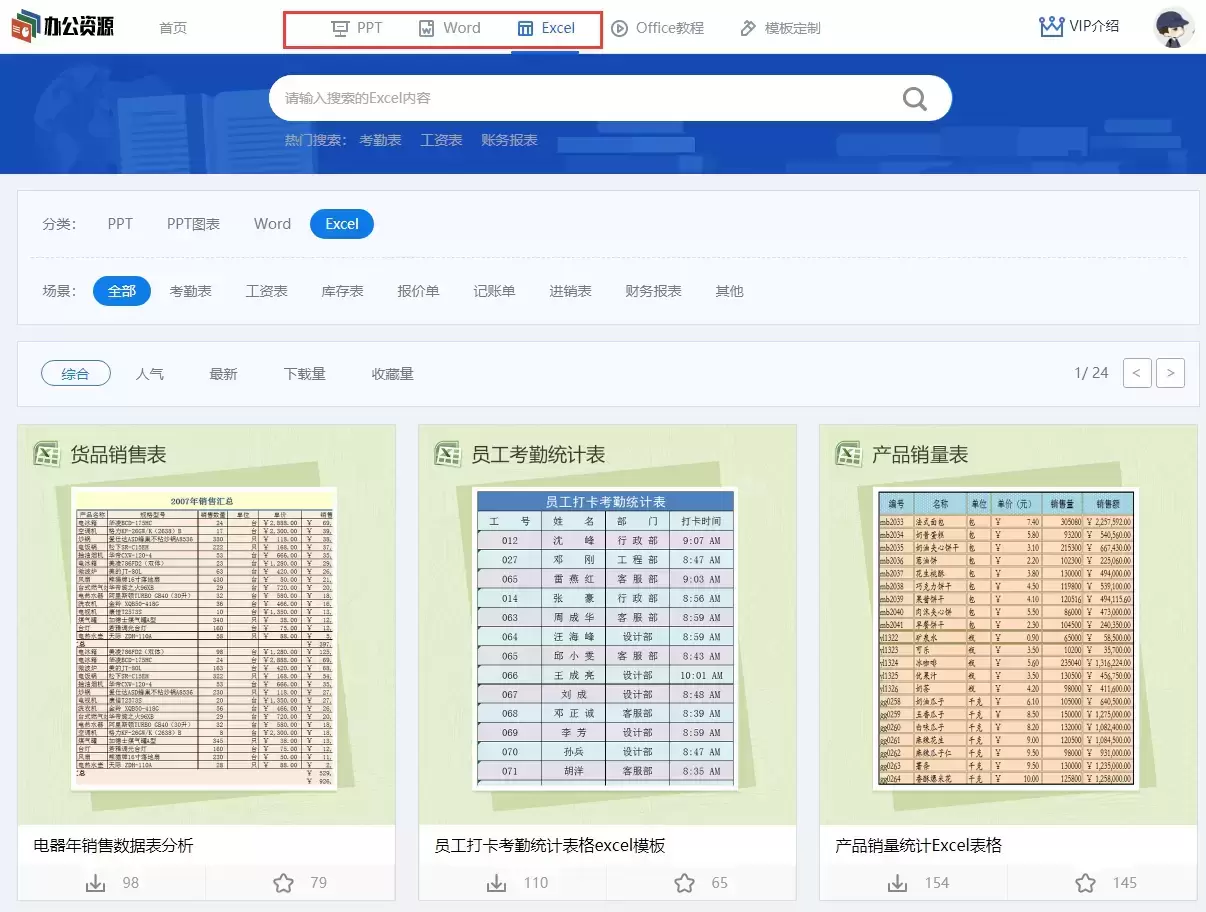The height and width of the screenshot is (912, 1206).
Task: Click download icon under 产品销量统计Excel表格
Action: click(898, 883)
